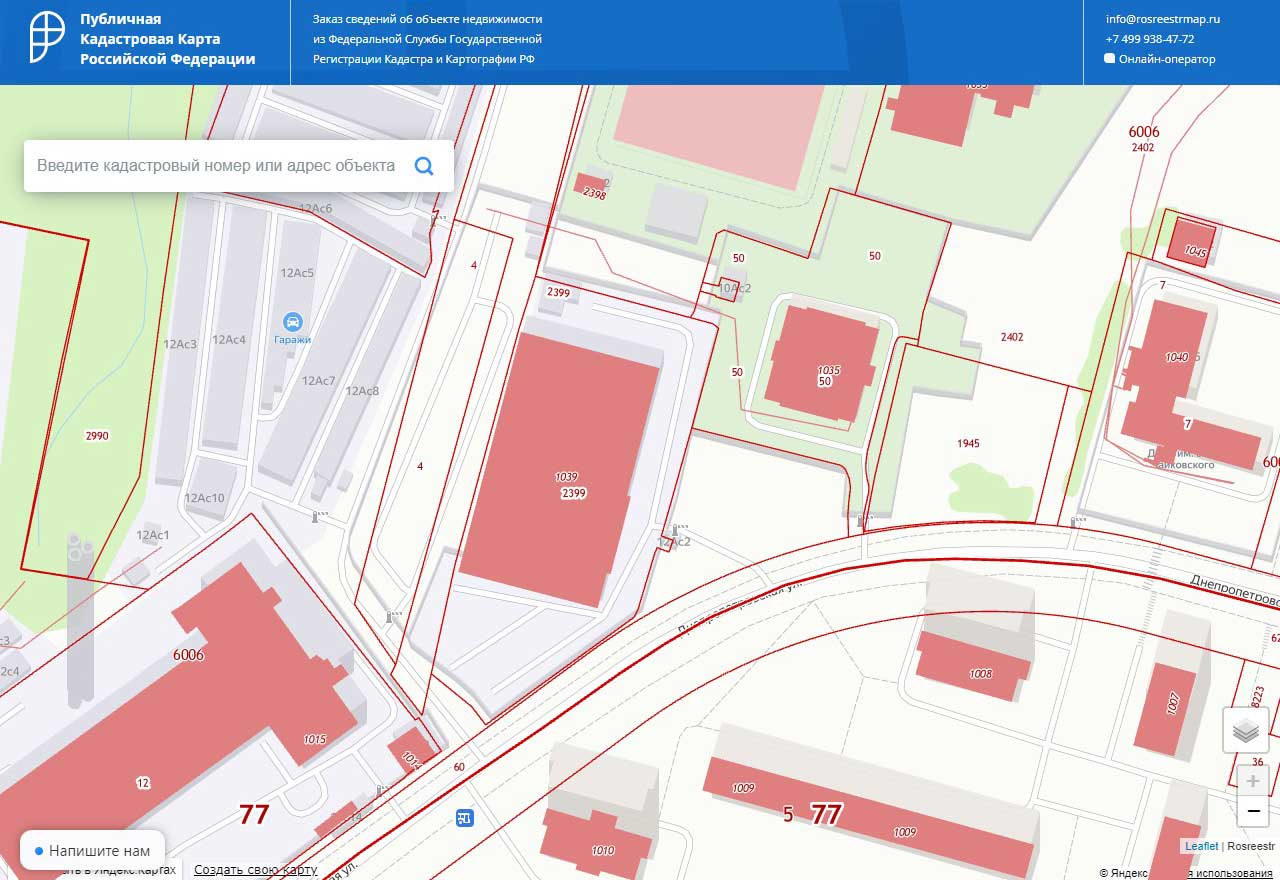The width and height of the screenshot is (1280, 880).
Task: Open the Leaflet attribution link
Action: (x=1201, y=846)
